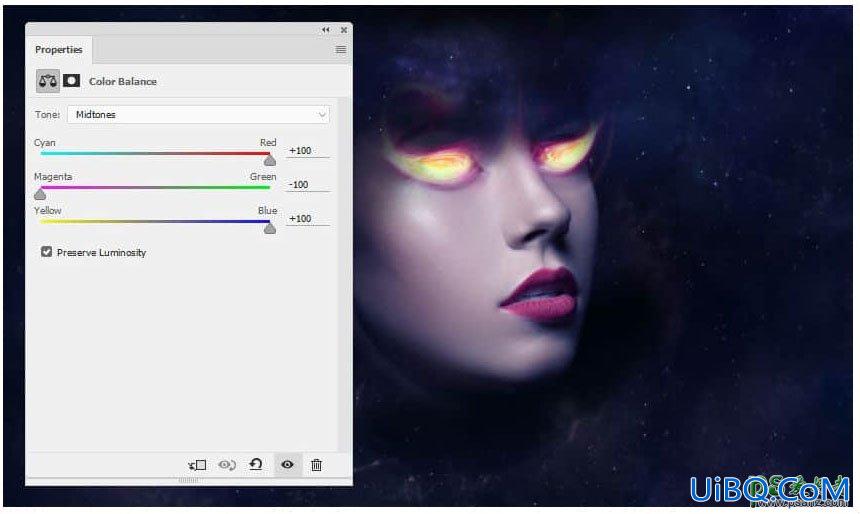The height and width of the screenshot is (514, 860).
Task: Click the Yellow-Blue slider handle
Action: pos(269,228)
